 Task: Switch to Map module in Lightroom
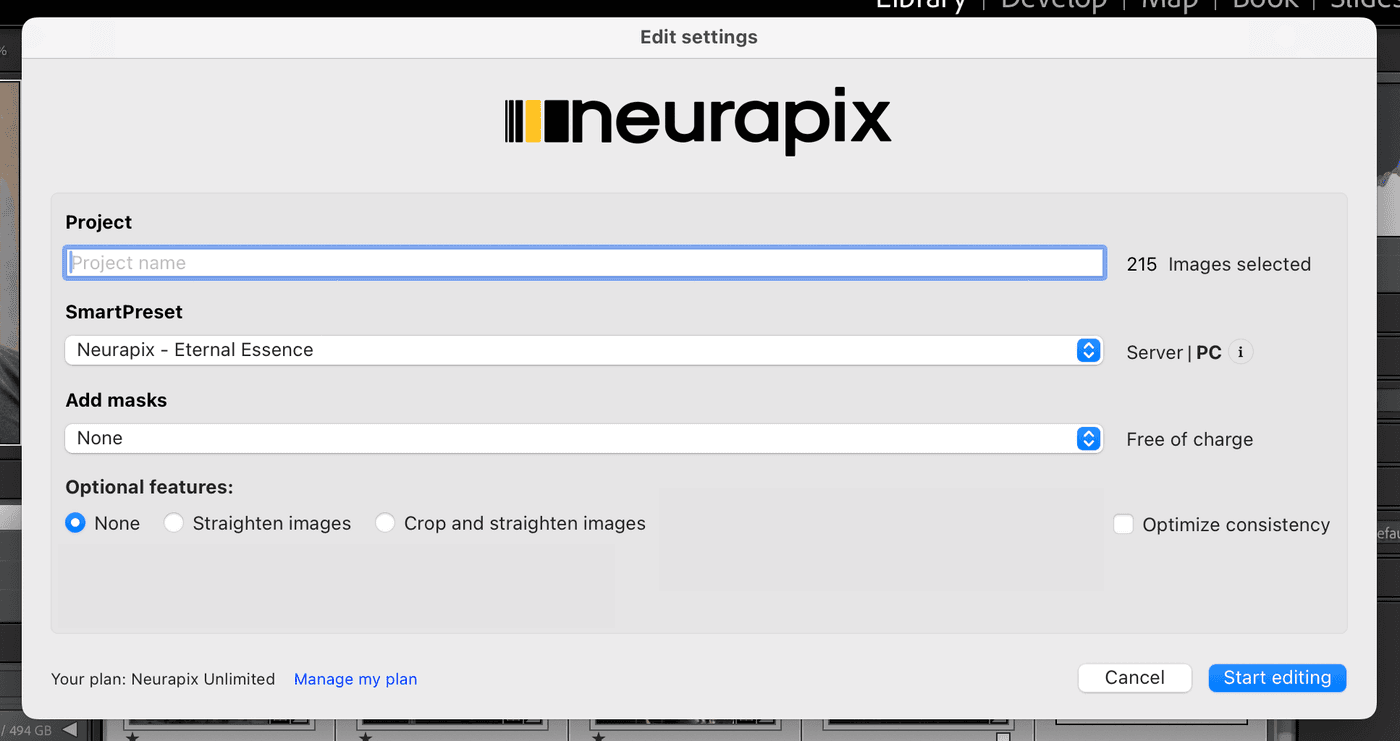pos(1169,5)
